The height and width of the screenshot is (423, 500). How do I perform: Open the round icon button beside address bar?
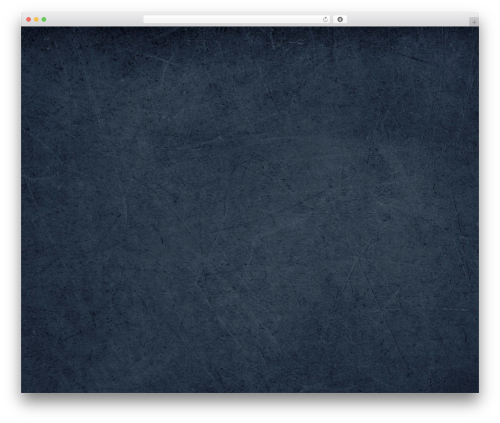click(340, 20)
